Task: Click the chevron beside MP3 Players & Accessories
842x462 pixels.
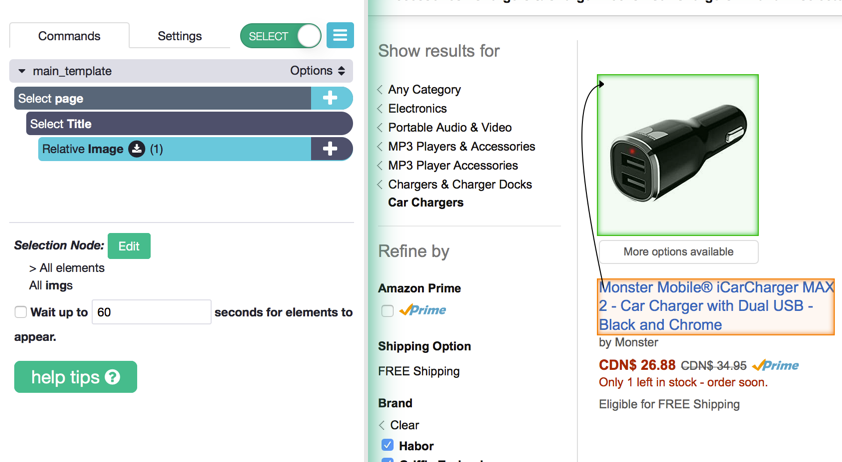Action: coord(380,146)
